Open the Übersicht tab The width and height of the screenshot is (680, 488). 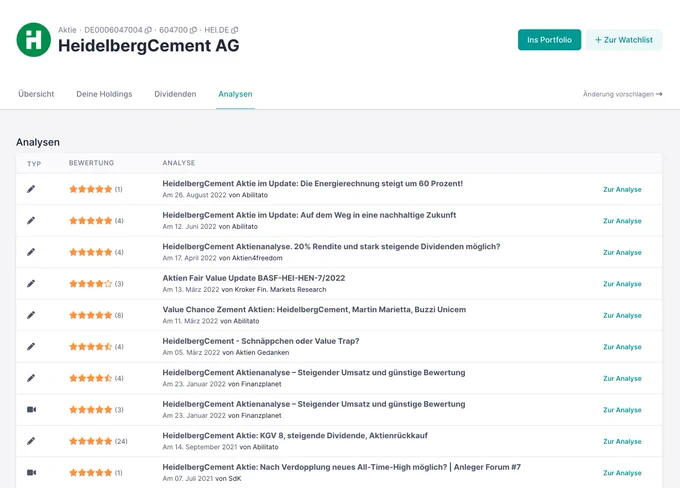click(36, 94)
